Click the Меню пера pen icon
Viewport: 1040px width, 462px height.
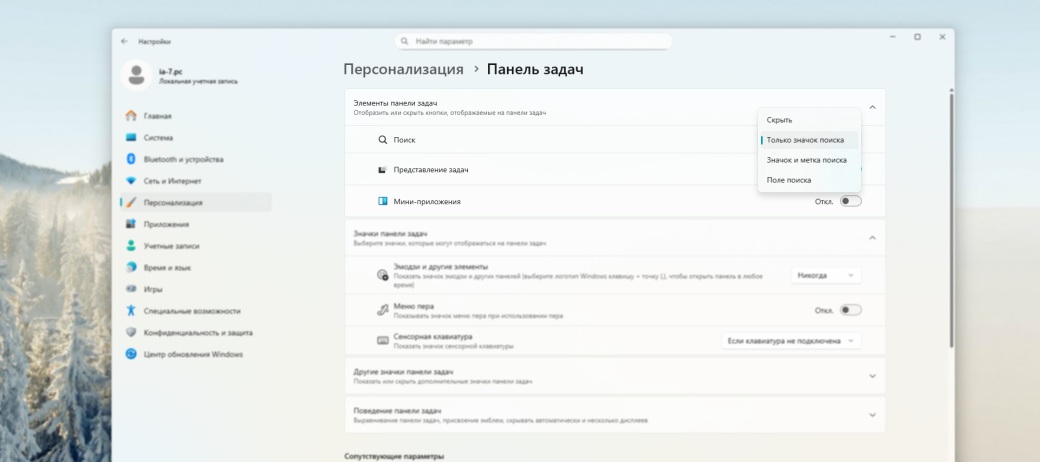tap(383, 310)
